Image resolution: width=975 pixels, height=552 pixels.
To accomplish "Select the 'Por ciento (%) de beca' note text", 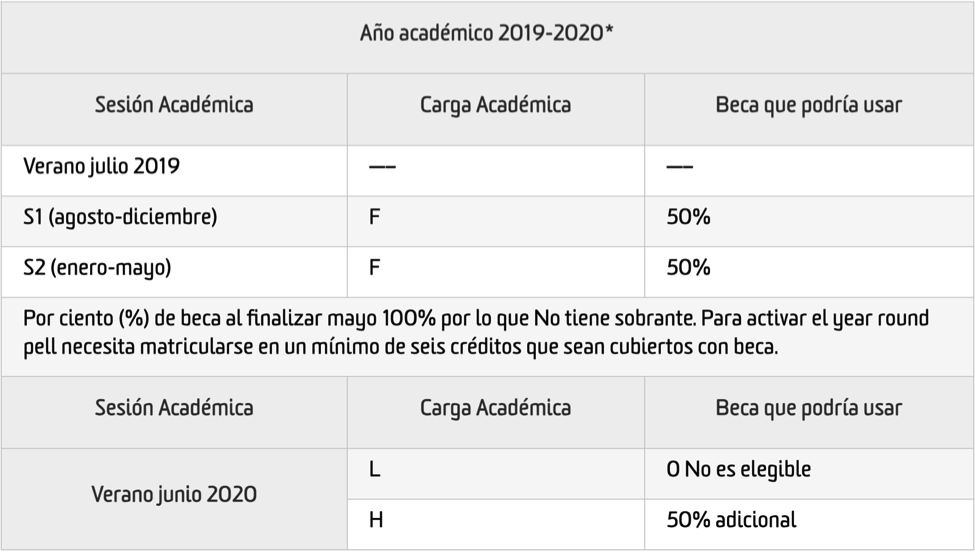I will coord(476,333).
